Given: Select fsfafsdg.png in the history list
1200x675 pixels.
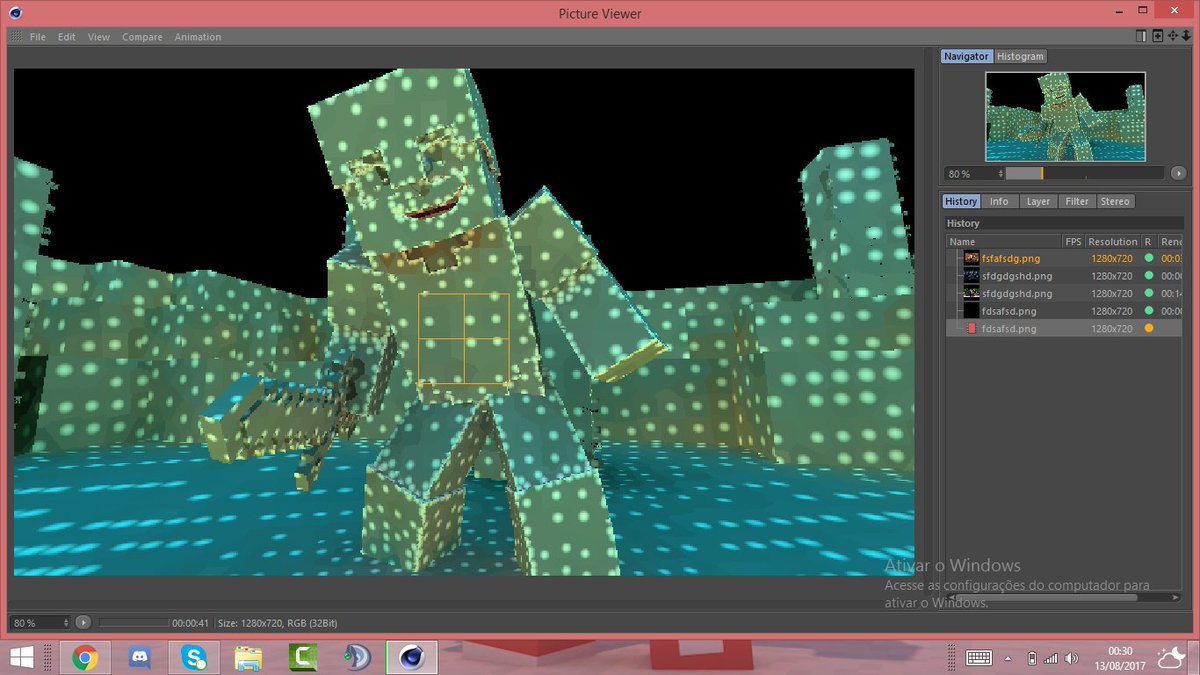Looking at the screenshot, I should pos(1010,258).
